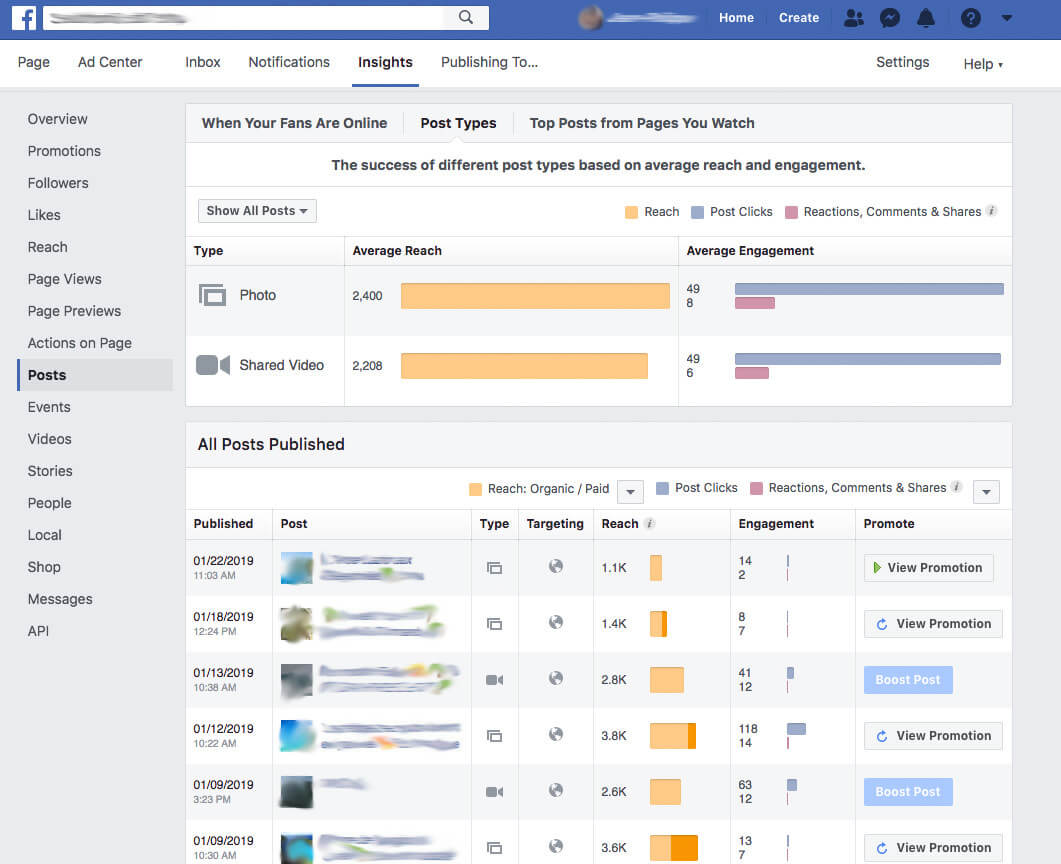Click the profile avatar in top bar
This screenshot has height=864, width=1061.
coord(591,18)
